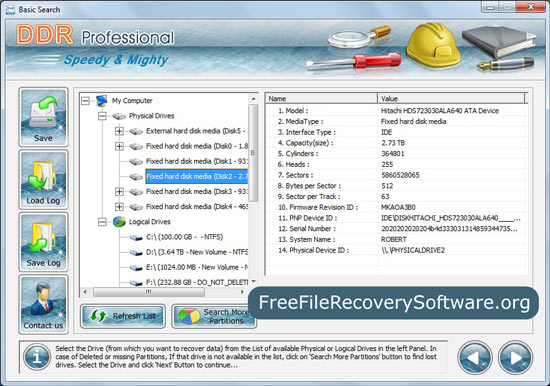The image size is (550, 386).
Task: Click horizontal scrollbar left arrow
Action: point(86,292)
